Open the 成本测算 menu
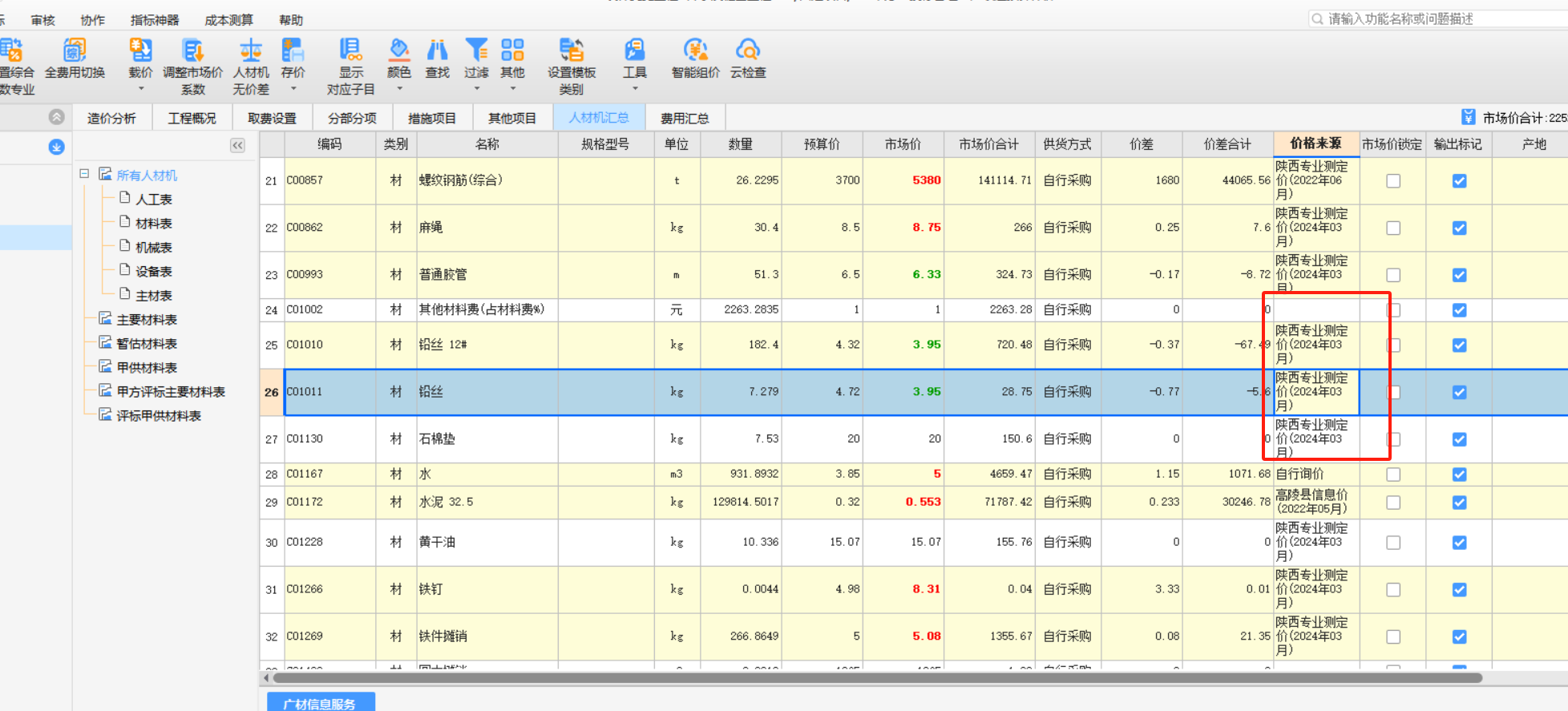Screen dimensions: 1568x711 click(228, 20)
